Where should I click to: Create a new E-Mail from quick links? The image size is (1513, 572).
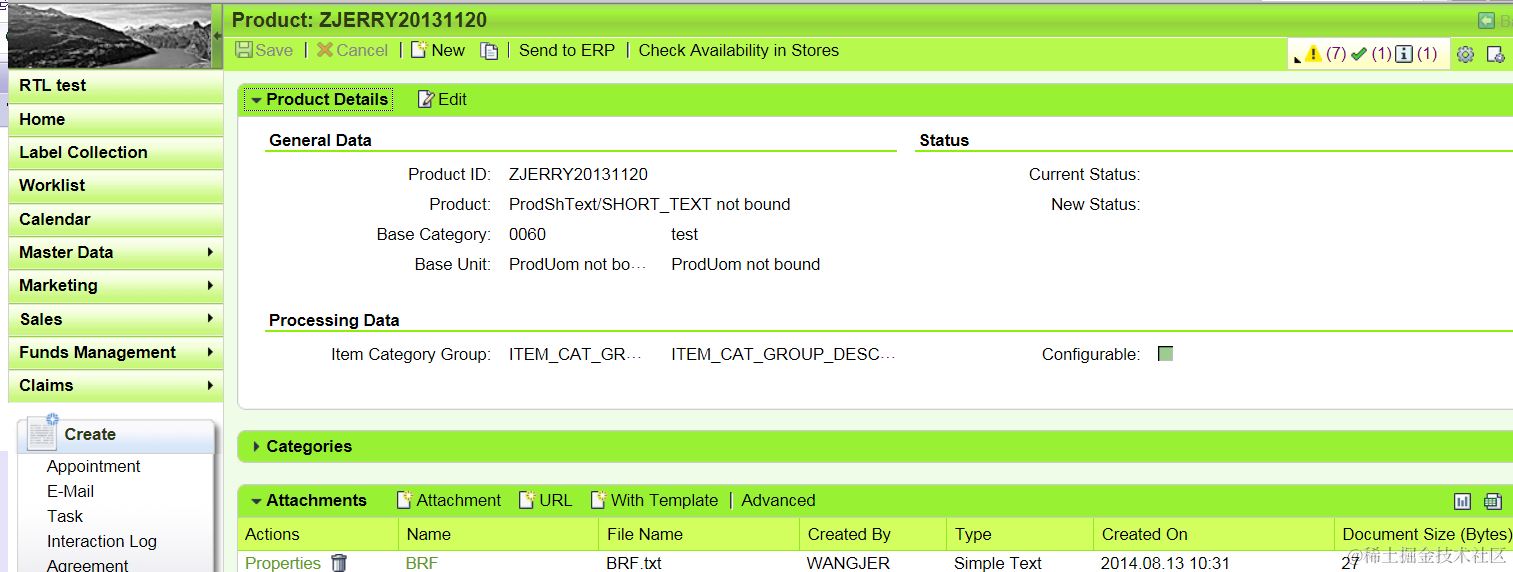point(70,491)
